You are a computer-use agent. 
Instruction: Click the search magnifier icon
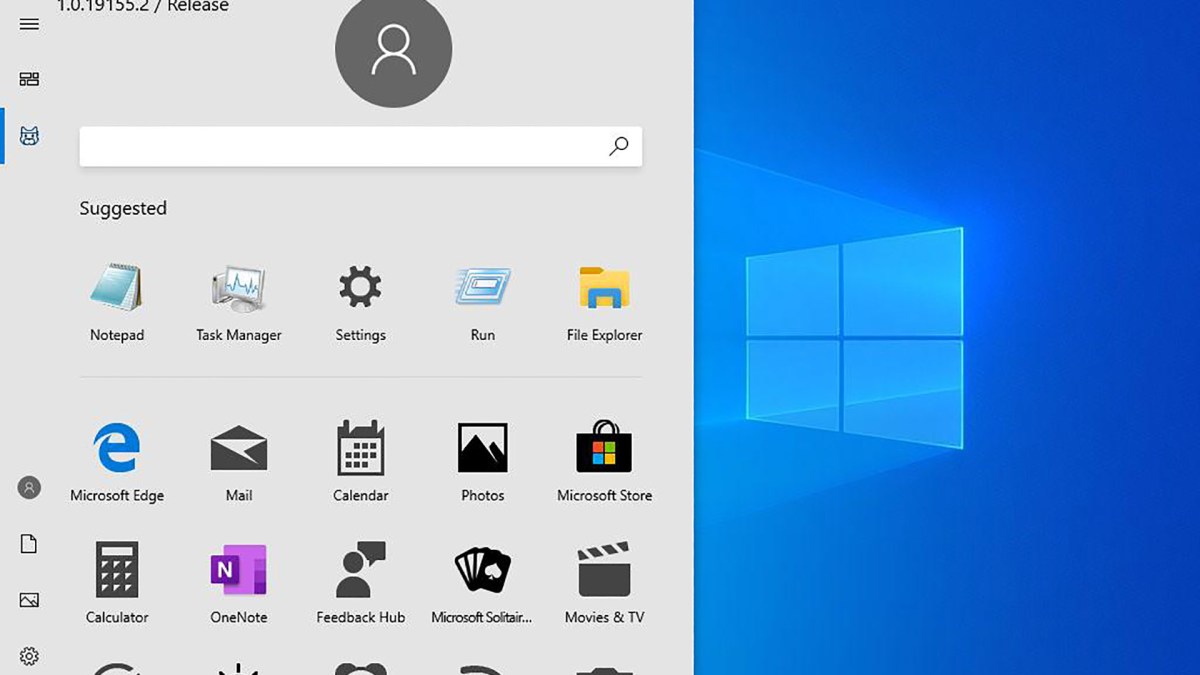click(x=619, y=147)
